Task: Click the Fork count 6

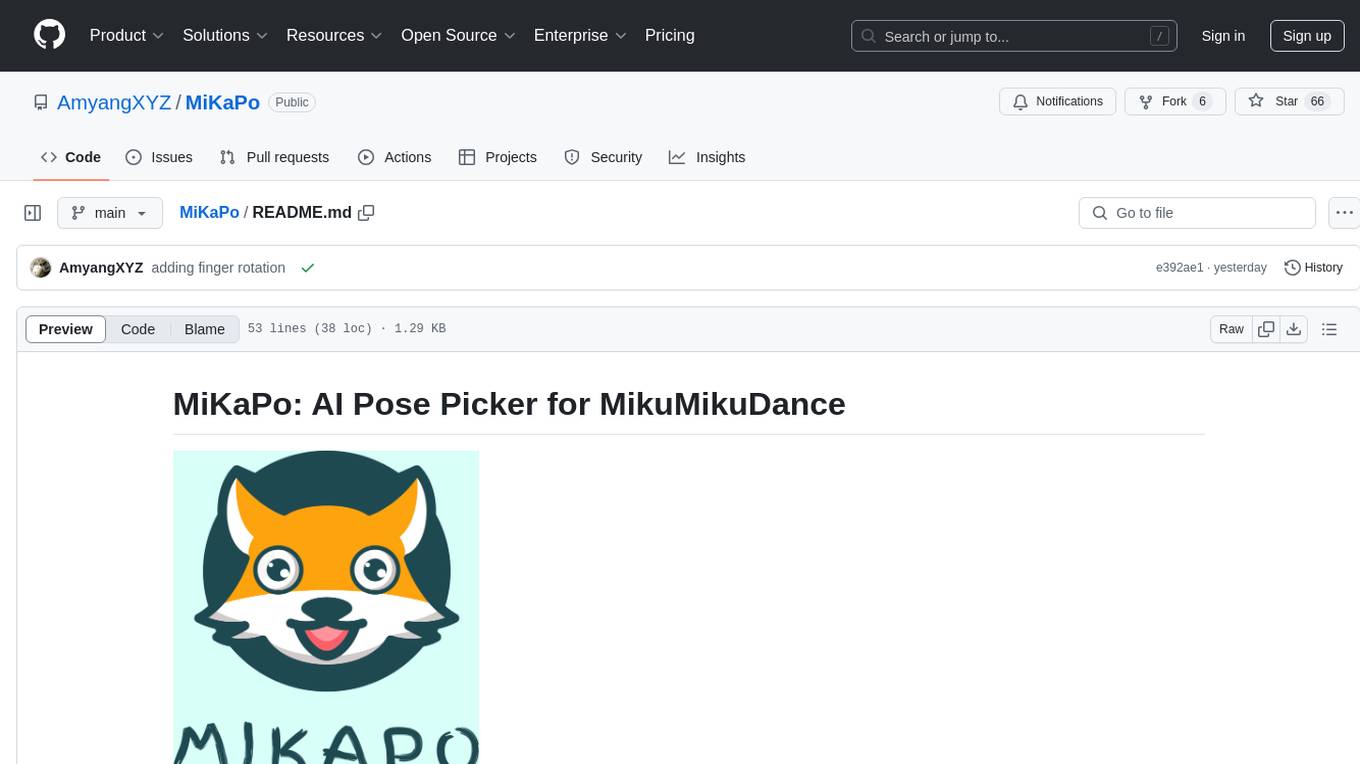Action: click(x=1202, y=101)
